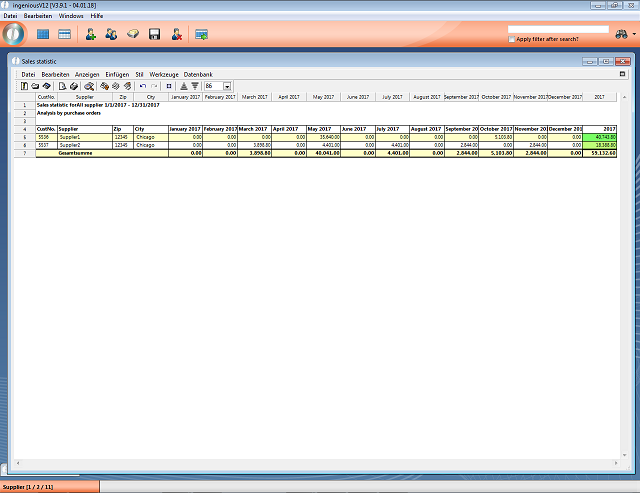Click the table with green arrow icon
640x493 pixels.
coord(202,35)
